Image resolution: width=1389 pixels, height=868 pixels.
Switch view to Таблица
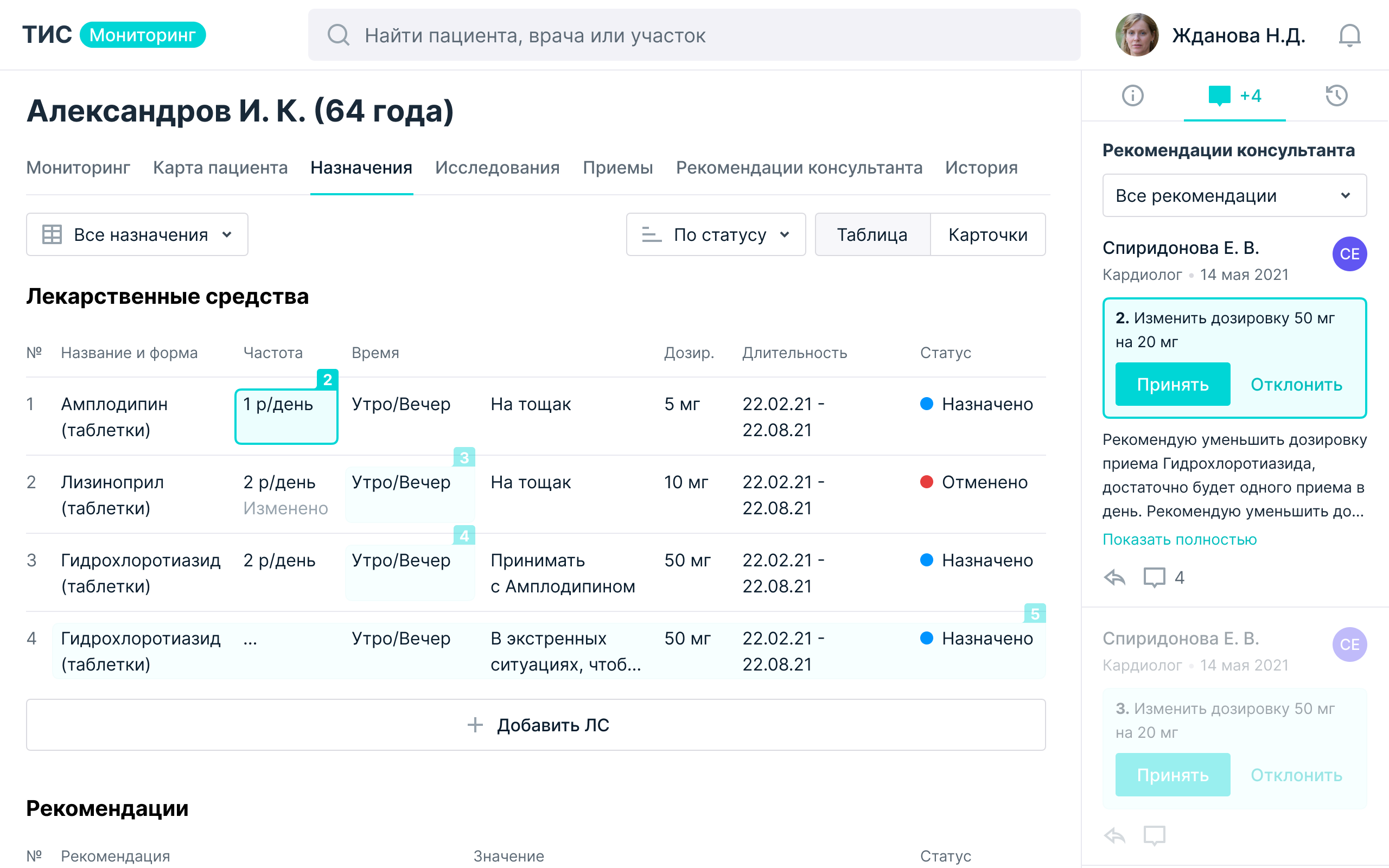(872, 235)
